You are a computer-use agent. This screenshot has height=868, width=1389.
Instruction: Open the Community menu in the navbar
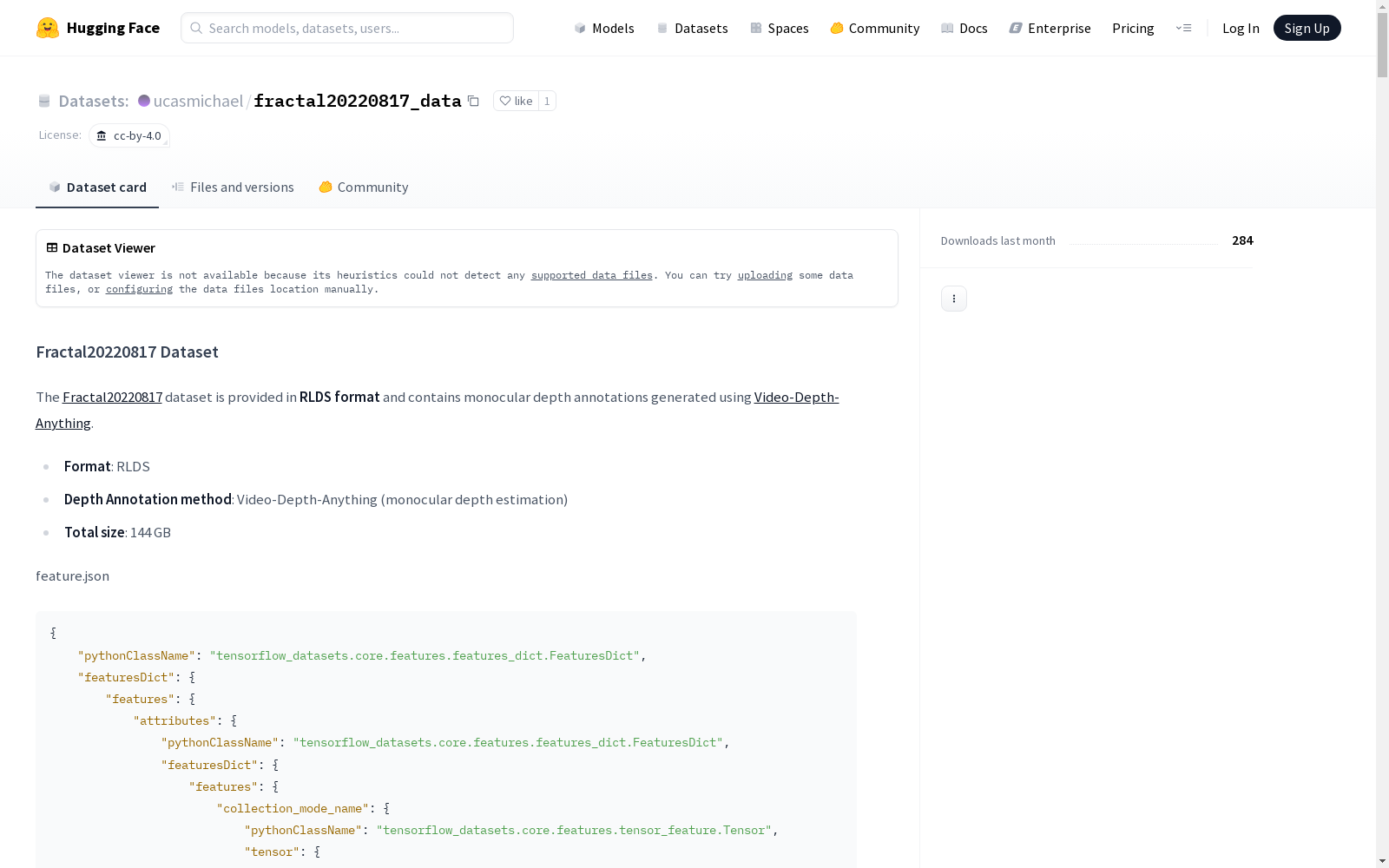pyautogui.click(x=874, y=28)
